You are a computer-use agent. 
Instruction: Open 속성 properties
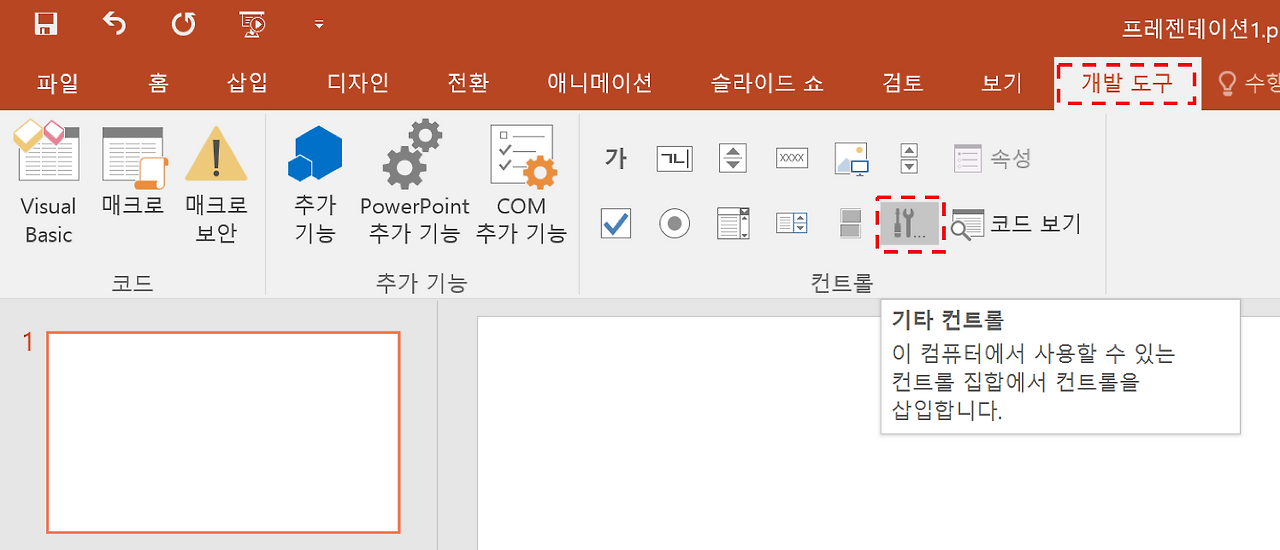(992, 158)
